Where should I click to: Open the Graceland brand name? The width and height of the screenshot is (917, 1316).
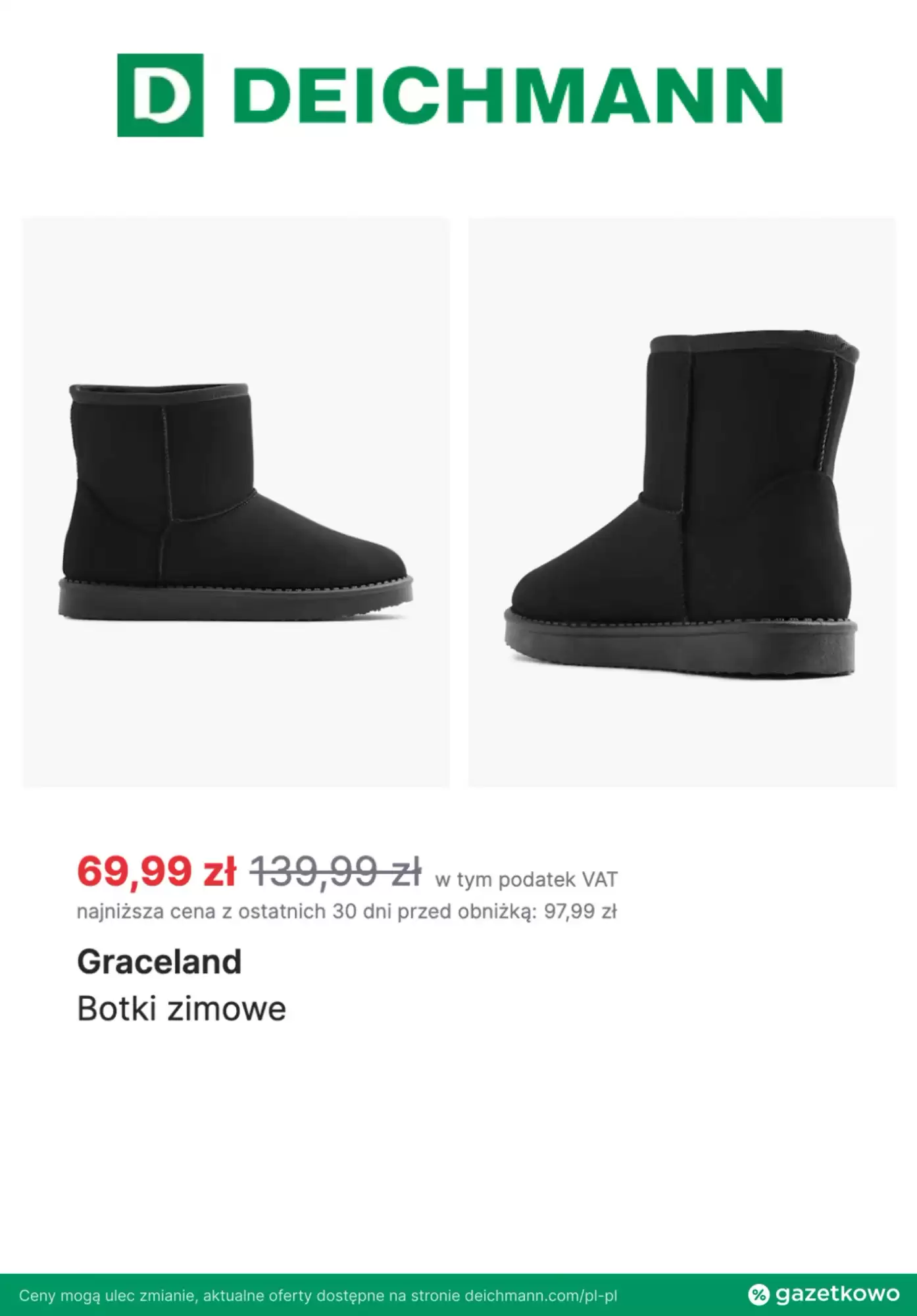pos(160,962)
